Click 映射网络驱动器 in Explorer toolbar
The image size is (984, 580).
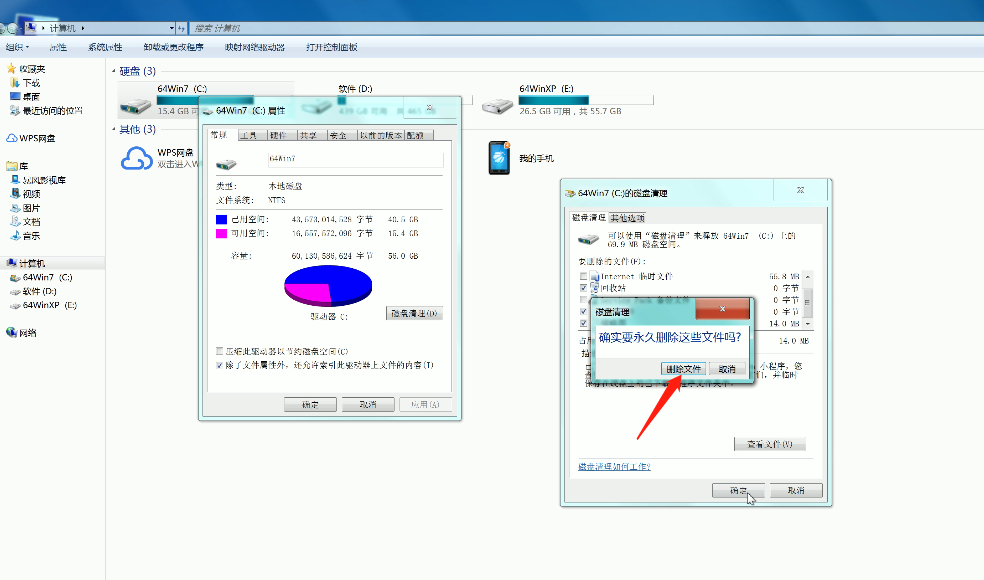pyautogui.click(x=255, y=47)
